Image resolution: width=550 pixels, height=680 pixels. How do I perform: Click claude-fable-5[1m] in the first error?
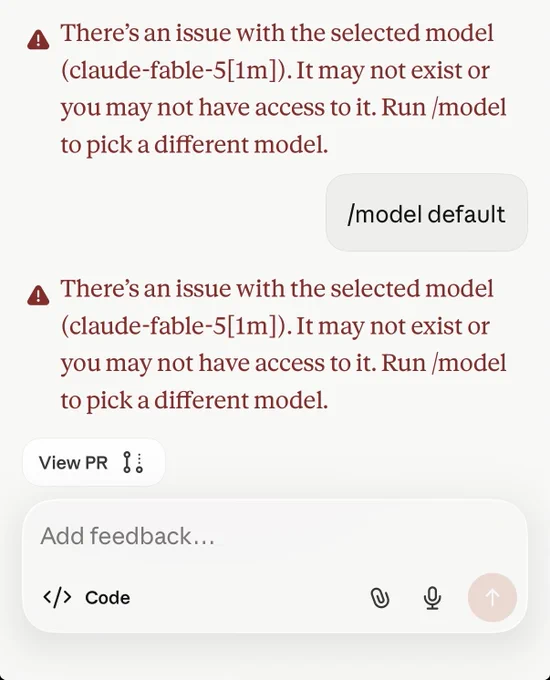[173, 70]
